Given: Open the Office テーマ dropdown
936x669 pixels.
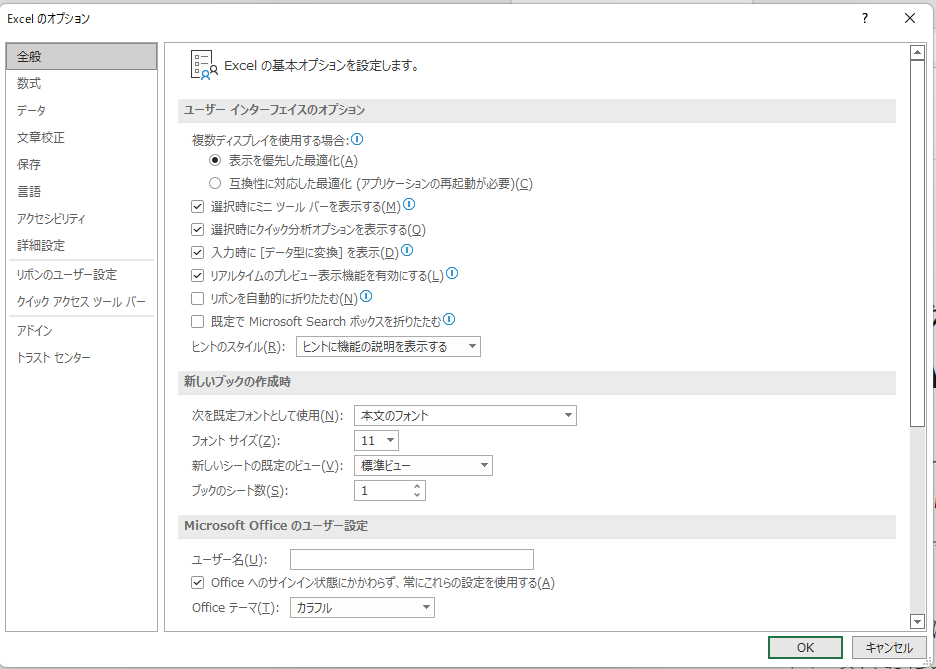Looking at the screenshot, I should (x=362, y=608).
